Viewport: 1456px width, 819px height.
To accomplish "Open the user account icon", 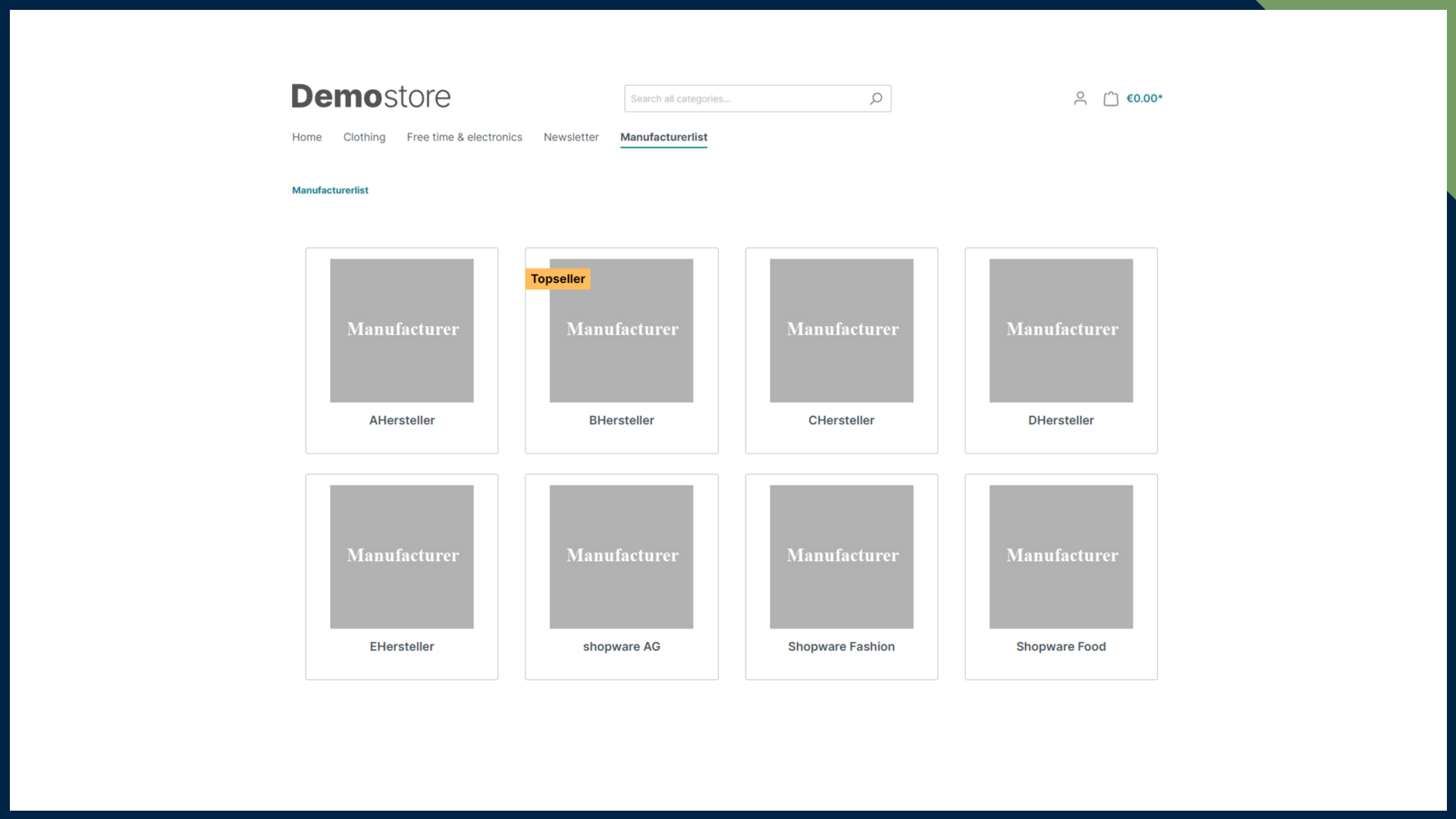I will click(1080, 99).
